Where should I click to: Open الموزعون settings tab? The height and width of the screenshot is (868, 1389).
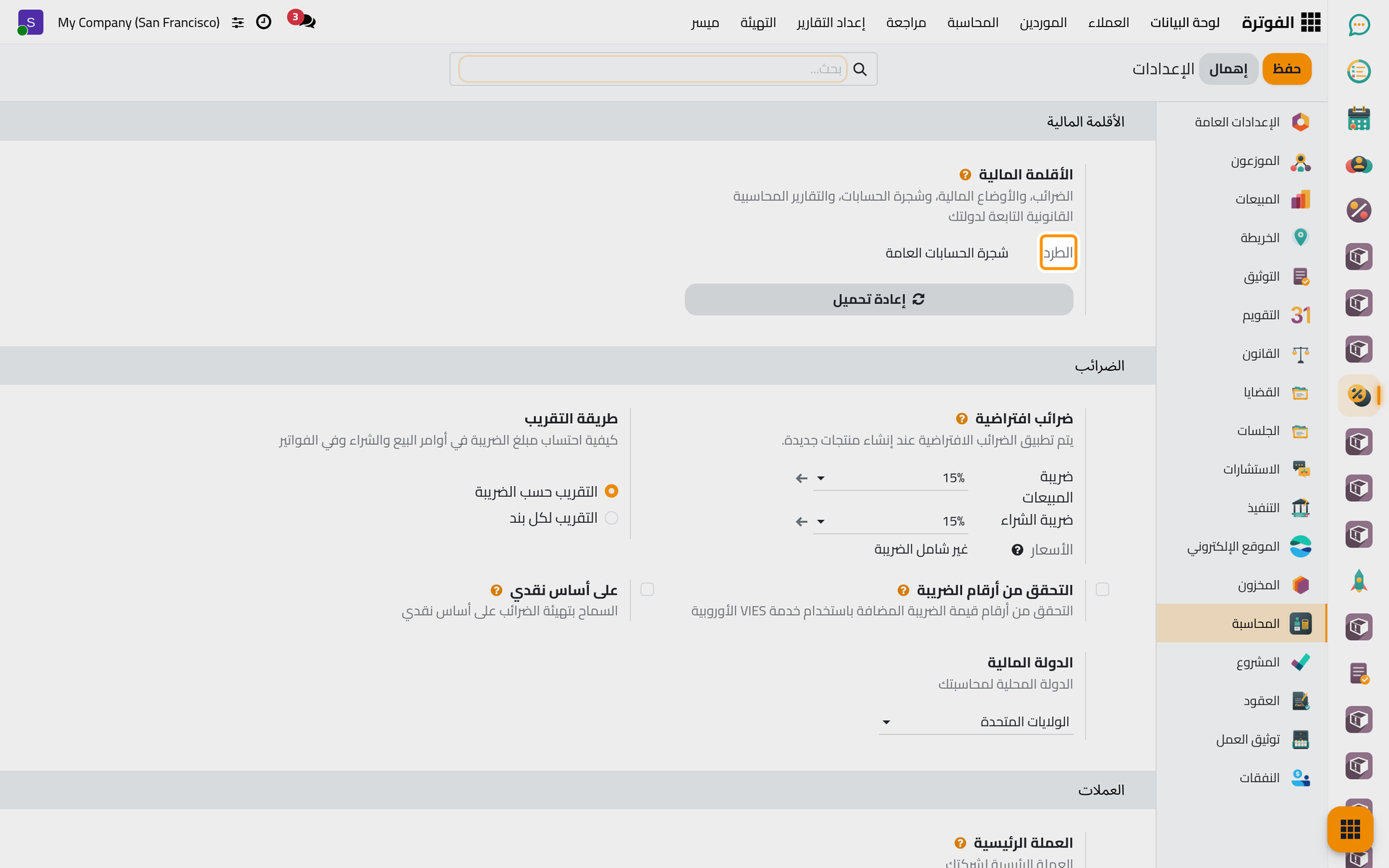click(1241, 161)
